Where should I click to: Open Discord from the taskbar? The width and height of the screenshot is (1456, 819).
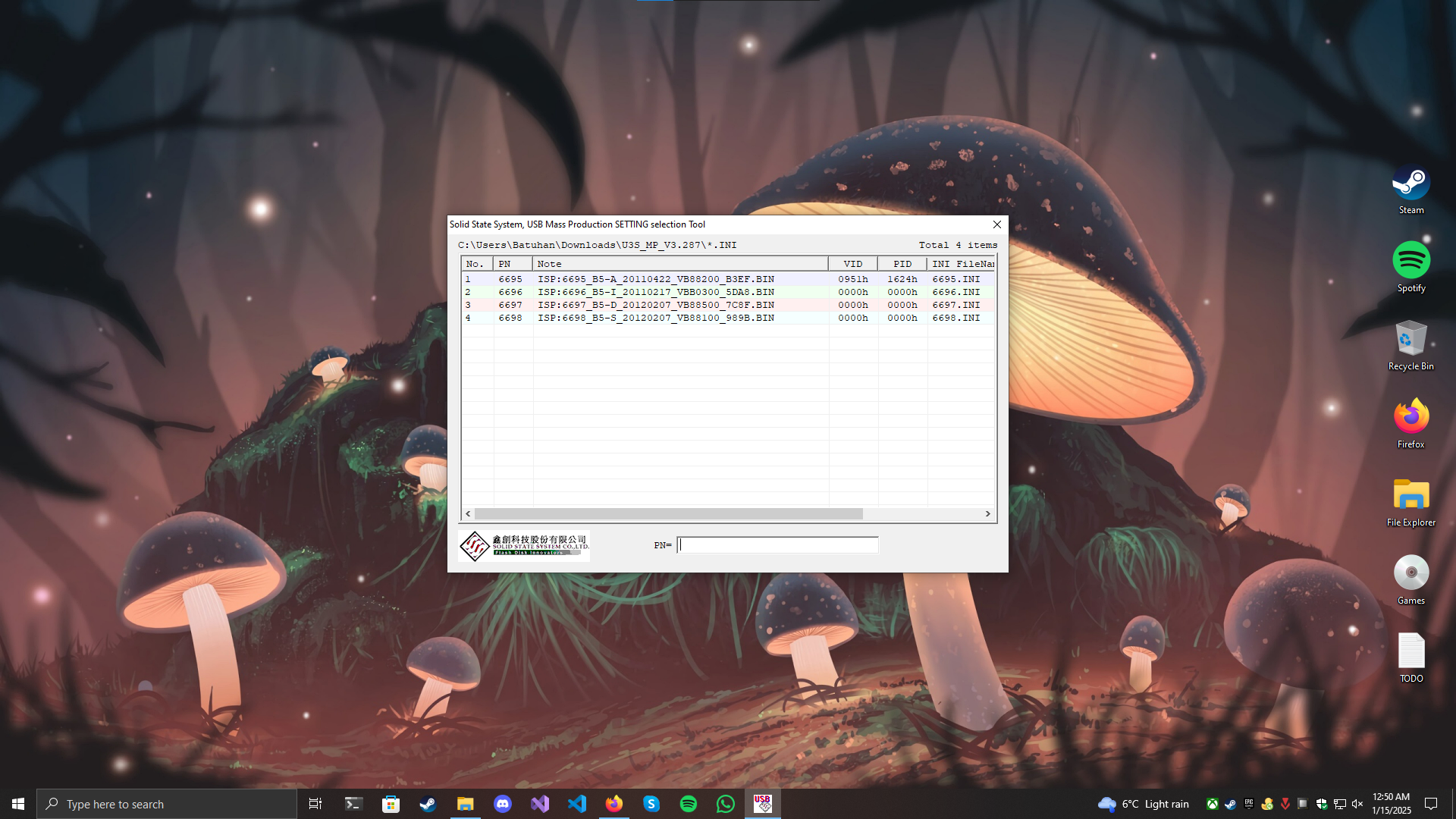pyautogui.click(x=502, y=804)
